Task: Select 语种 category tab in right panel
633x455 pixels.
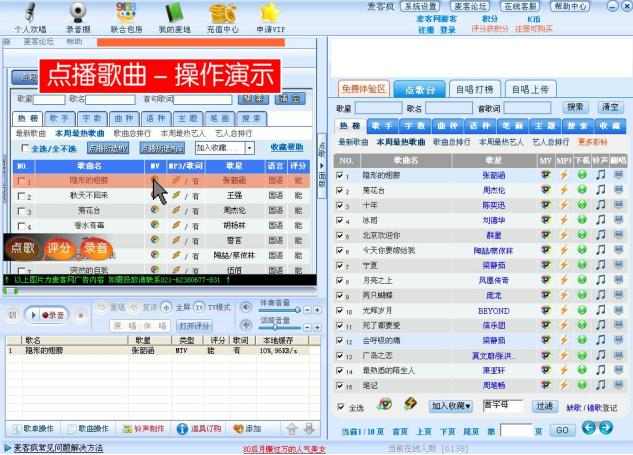Action: [480, 126]
